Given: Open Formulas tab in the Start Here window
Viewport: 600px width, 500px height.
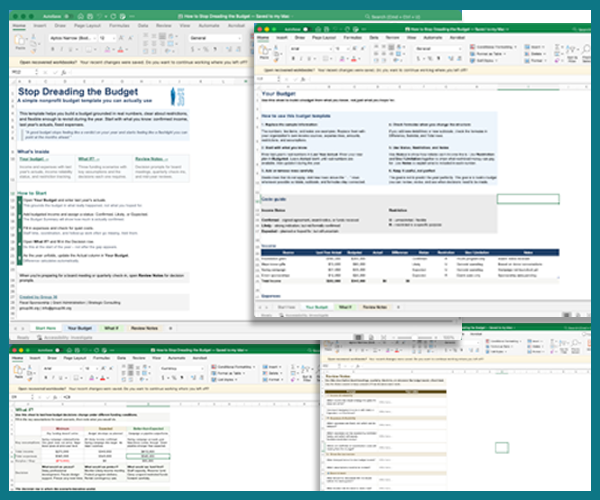Looking at the screenshot, I should click(119, 26).
